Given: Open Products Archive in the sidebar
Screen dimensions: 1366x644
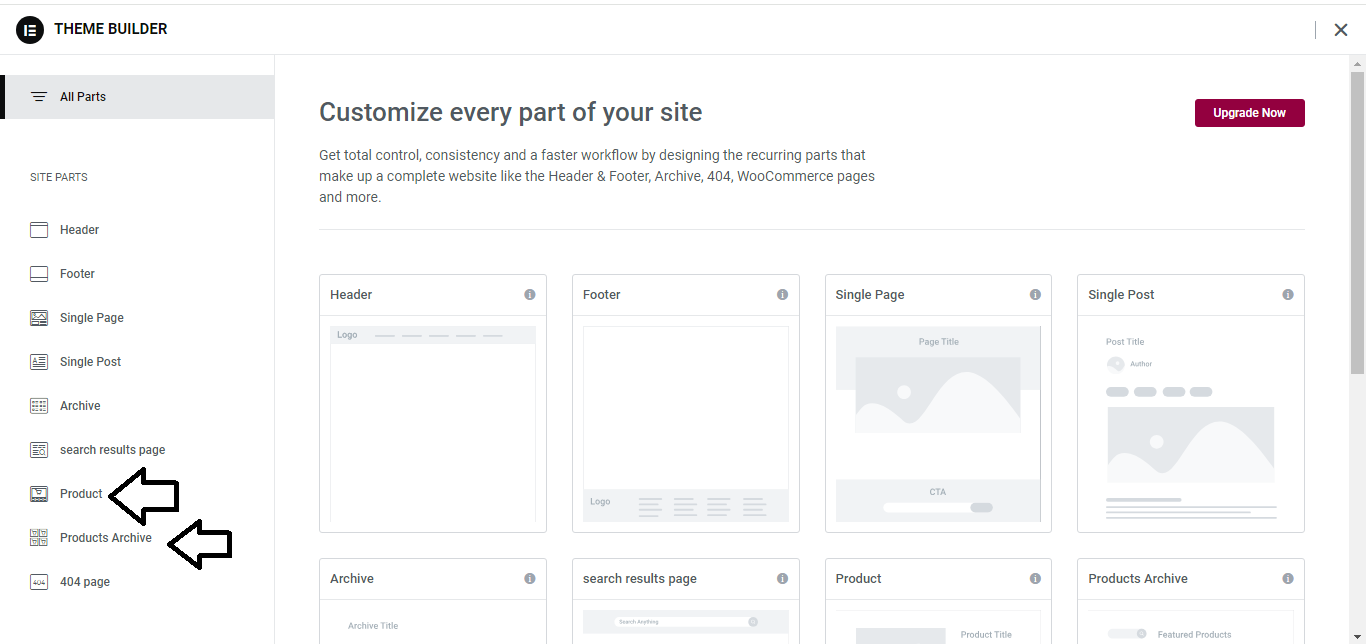Looking at the screenshot, I should (106, 538).
